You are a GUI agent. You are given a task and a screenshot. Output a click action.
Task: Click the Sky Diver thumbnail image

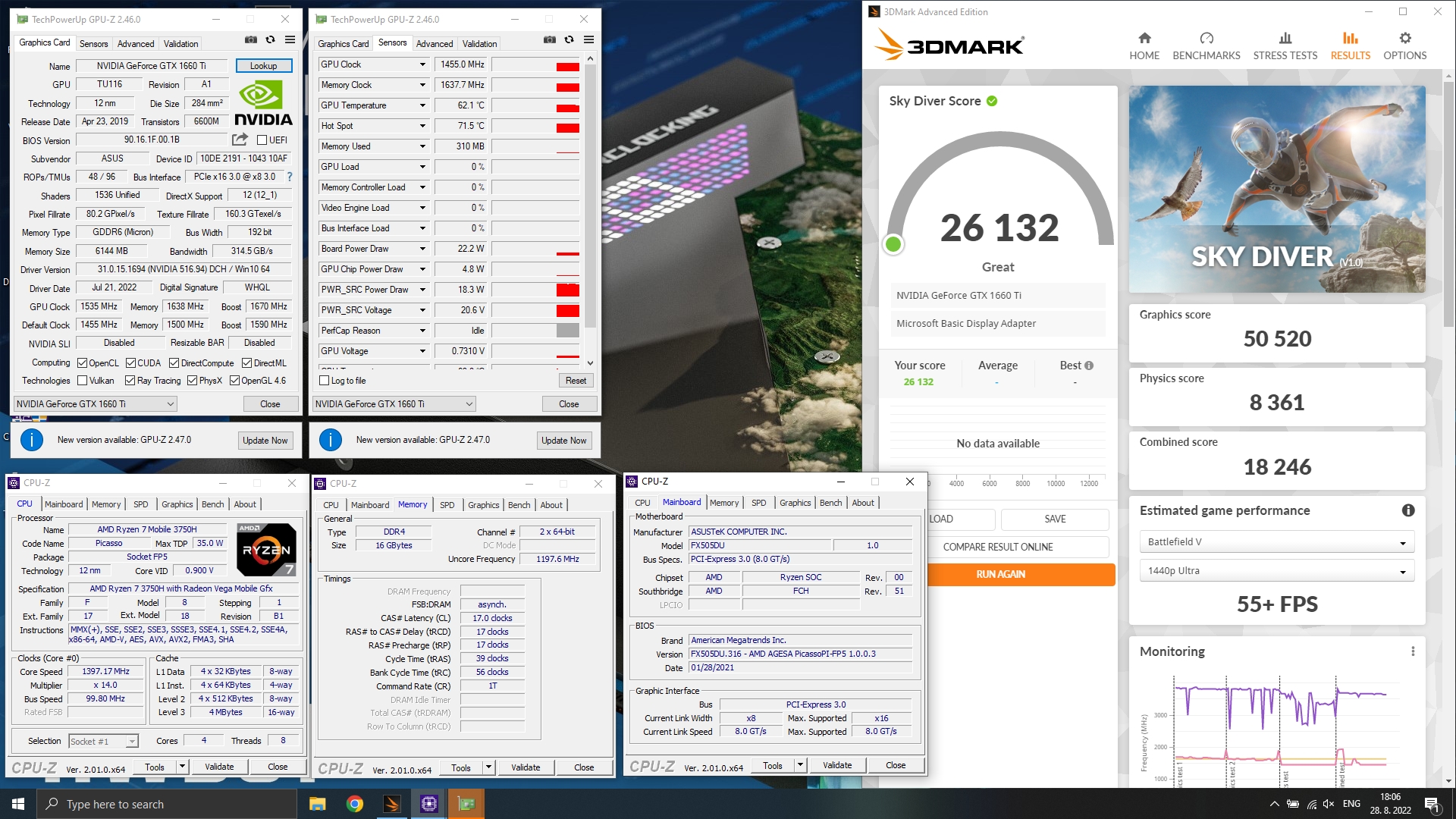coord(1277,189)
